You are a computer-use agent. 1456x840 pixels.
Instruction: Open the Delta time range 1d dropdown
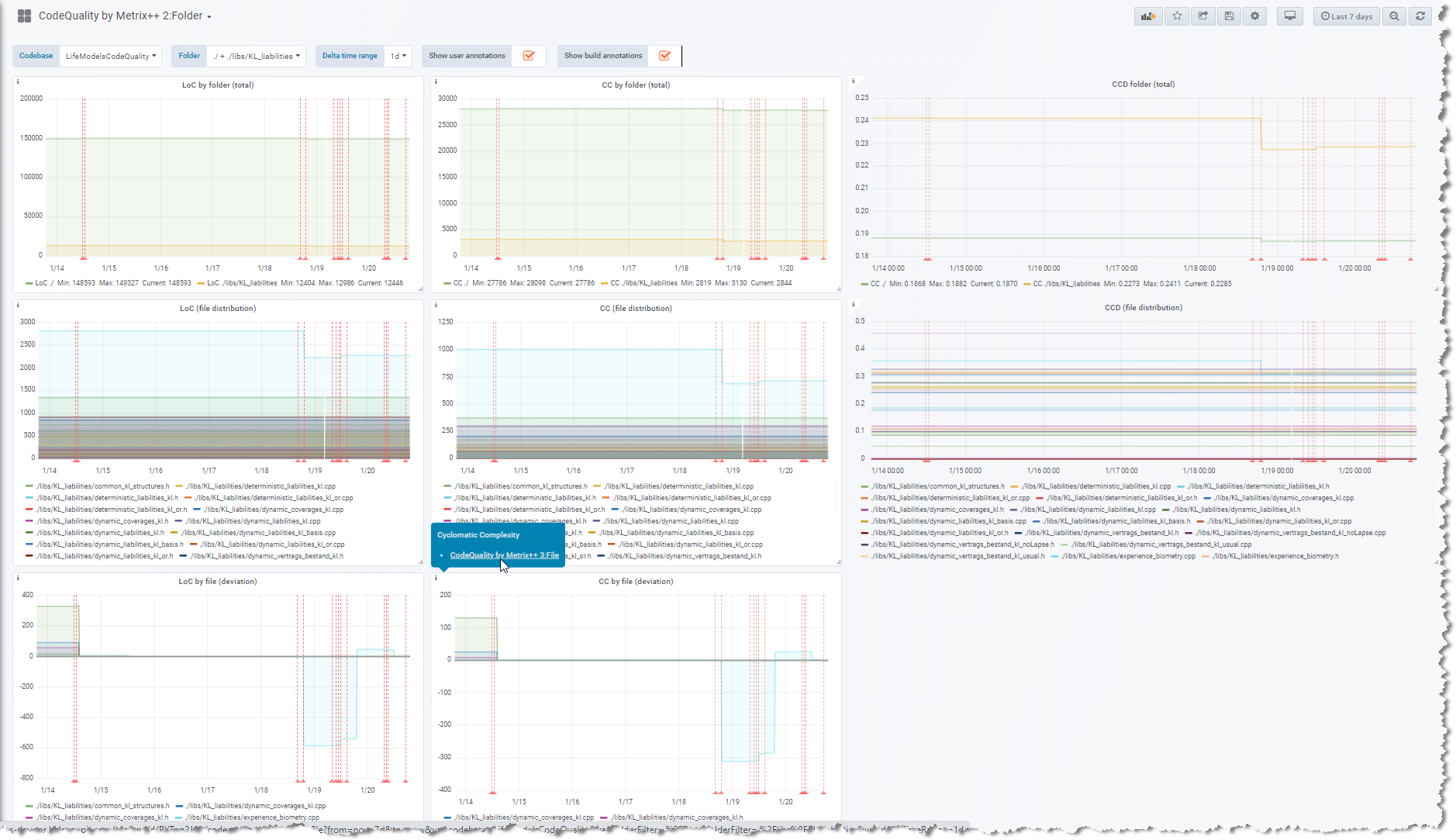(x=399, y=56)
